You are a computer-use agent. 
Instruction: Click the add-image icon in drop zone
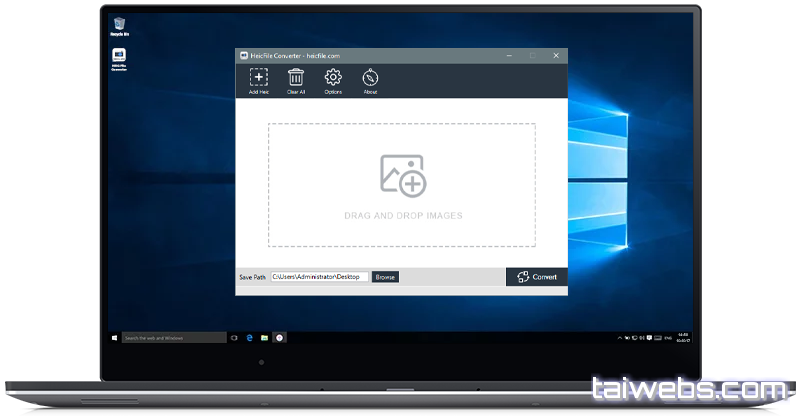(402, 175)
